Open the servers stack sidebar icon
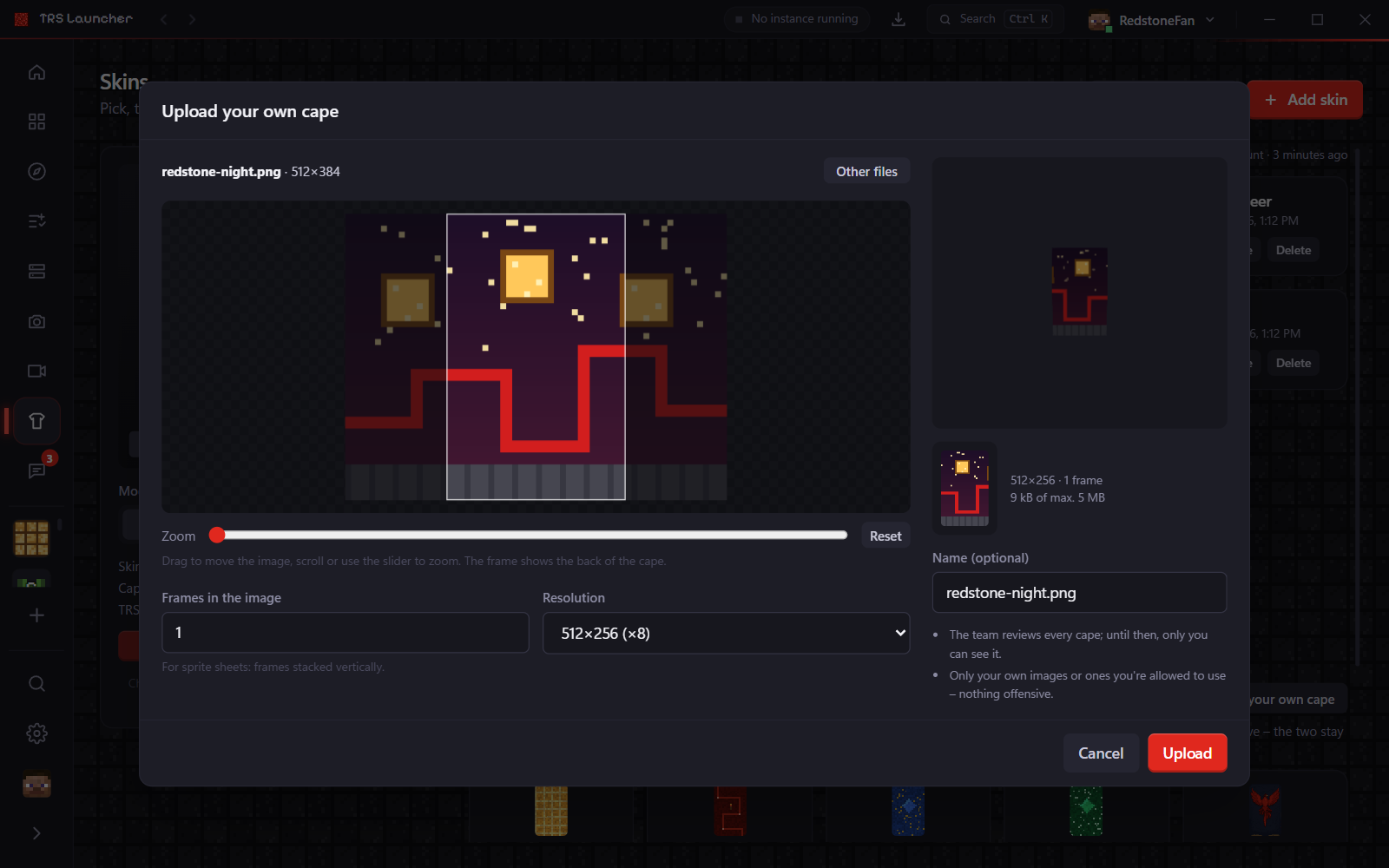The image size is (1389, 868). coord(36,271)
